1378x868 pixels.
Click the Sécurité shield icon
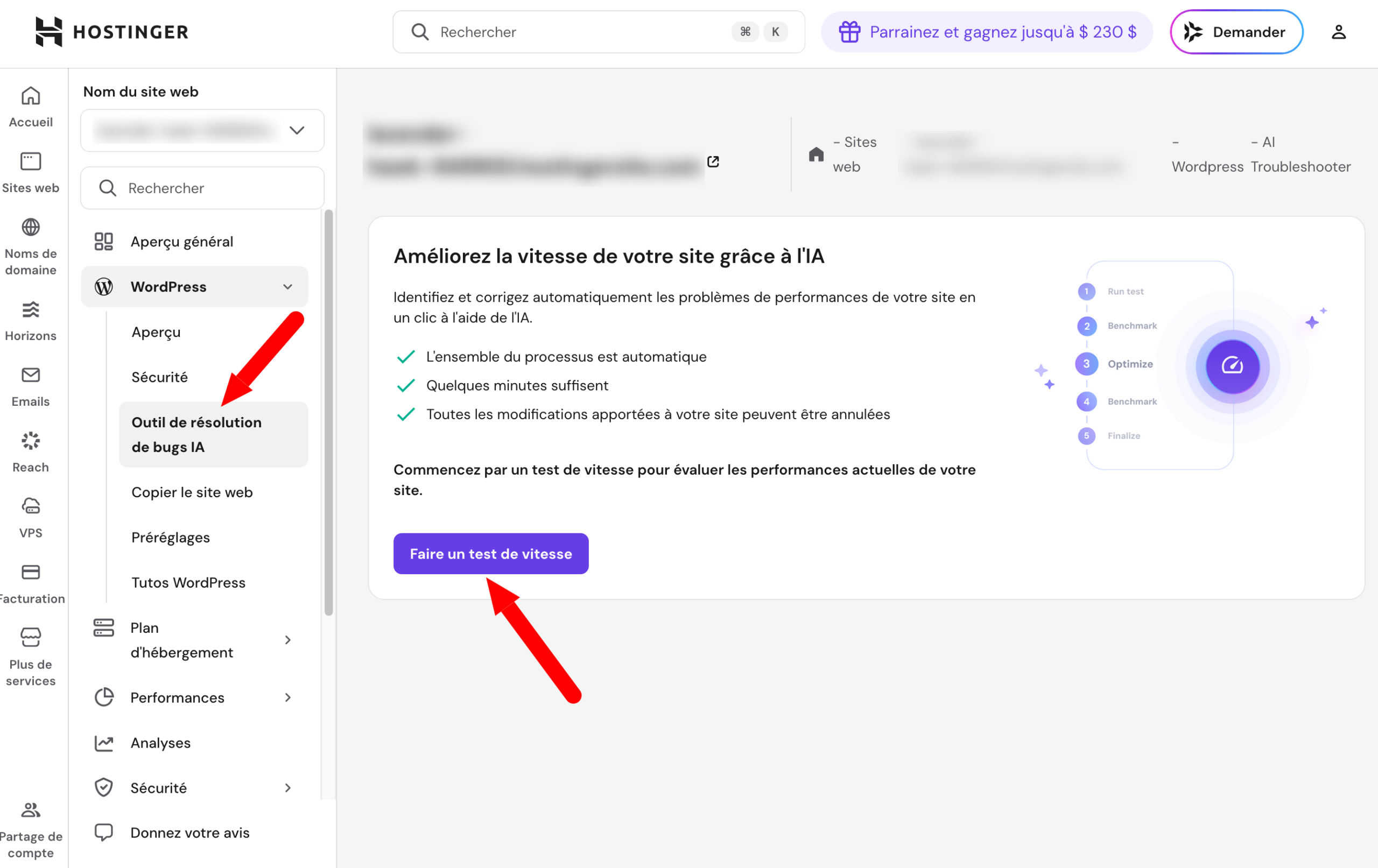[x=103, y=788]
